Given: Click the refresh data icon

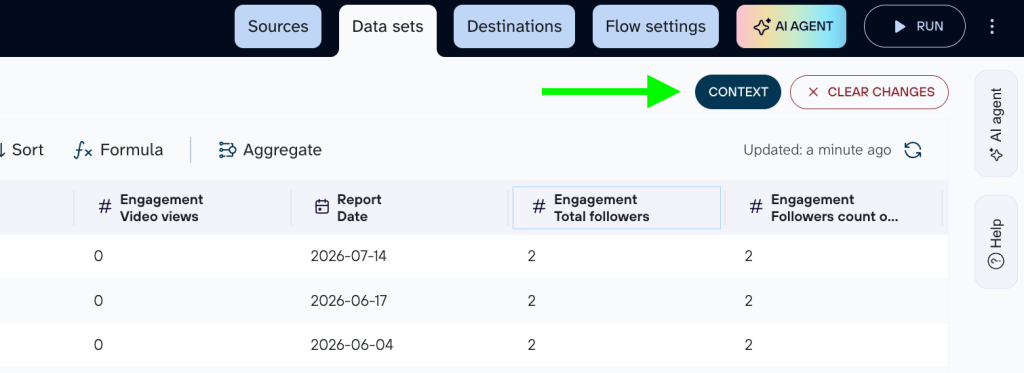Looking at the screenshot, I should coord(913,150).
